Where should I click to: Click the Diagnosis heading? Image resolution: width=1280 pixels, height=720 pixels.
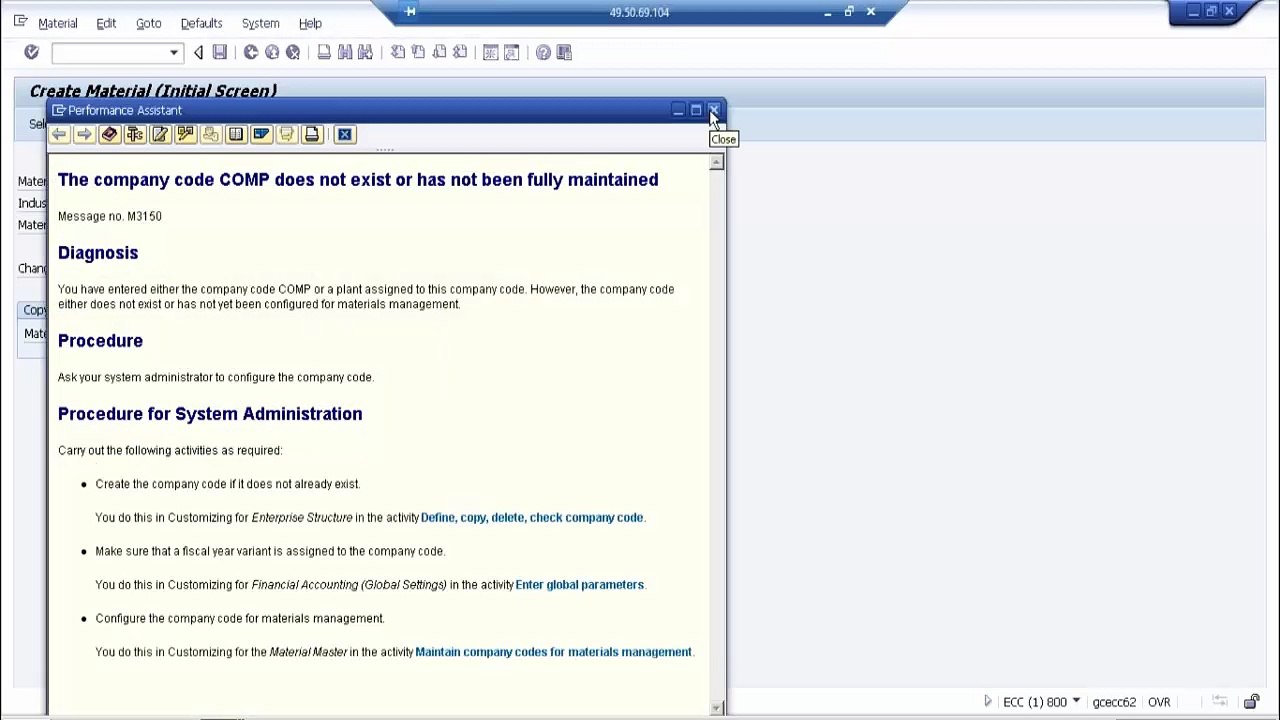98,253
